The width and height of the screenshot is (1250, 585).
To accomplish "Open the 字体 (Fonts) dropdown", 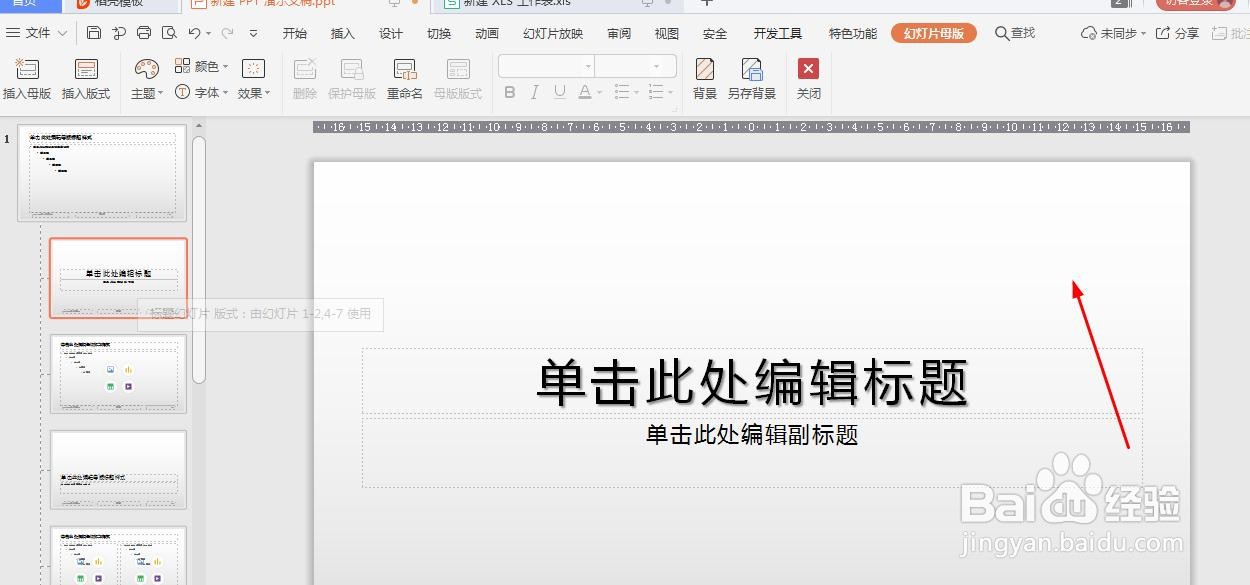I will [205, 91].
